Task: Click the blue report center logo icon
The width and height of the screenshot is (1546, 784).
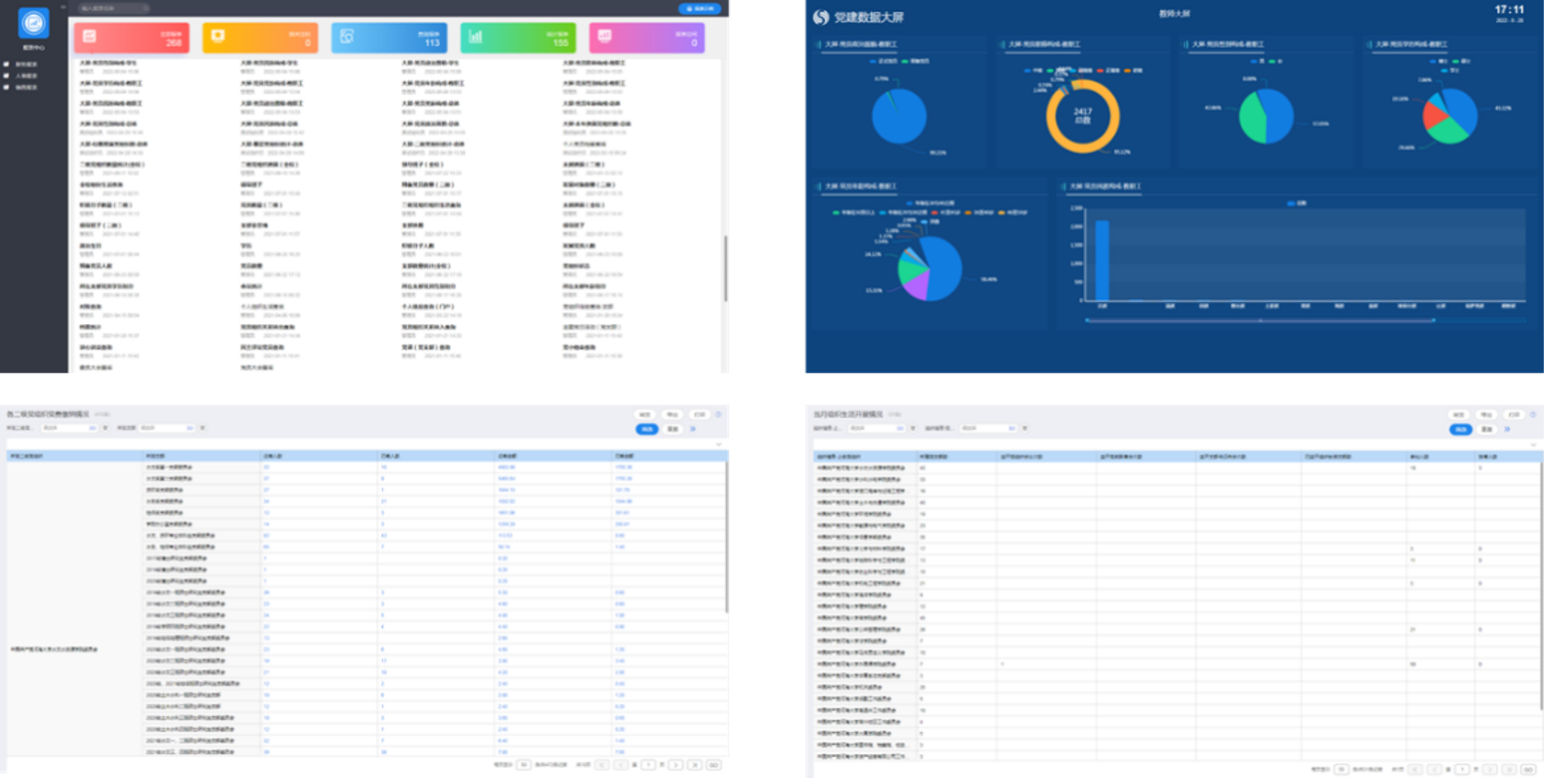Action: tap(33, 23)
